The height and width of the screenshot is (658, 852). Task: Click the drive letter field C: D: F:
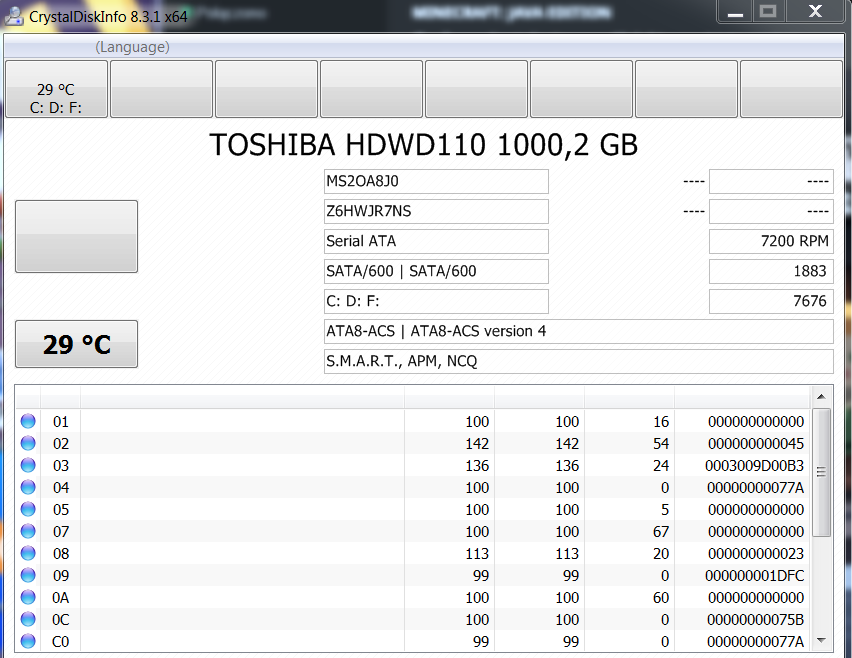pyautogui.click(x=436, y=301)
